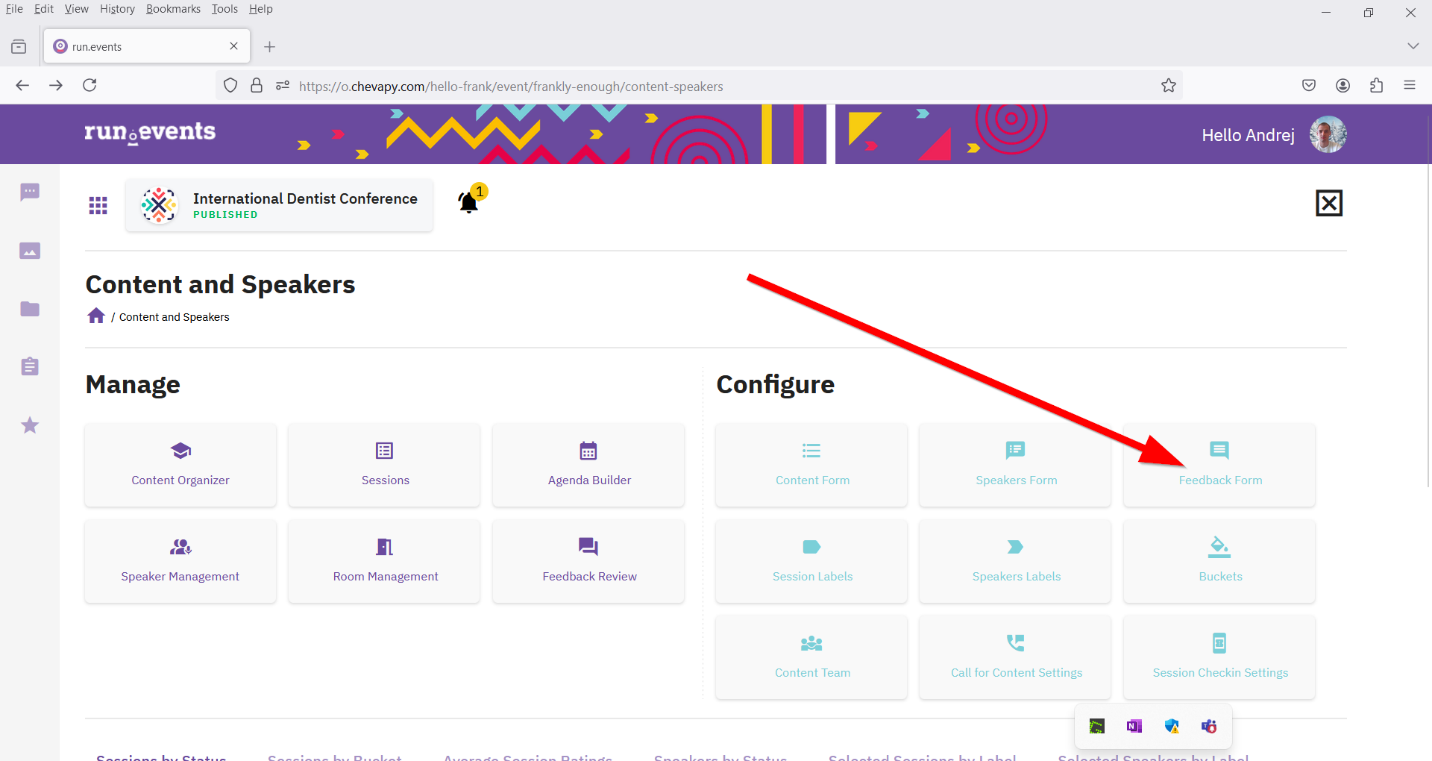The width and height of the screenshot is (1432, 761).
Task: Open the Buckets configuration
Action: pos(1220,561)
